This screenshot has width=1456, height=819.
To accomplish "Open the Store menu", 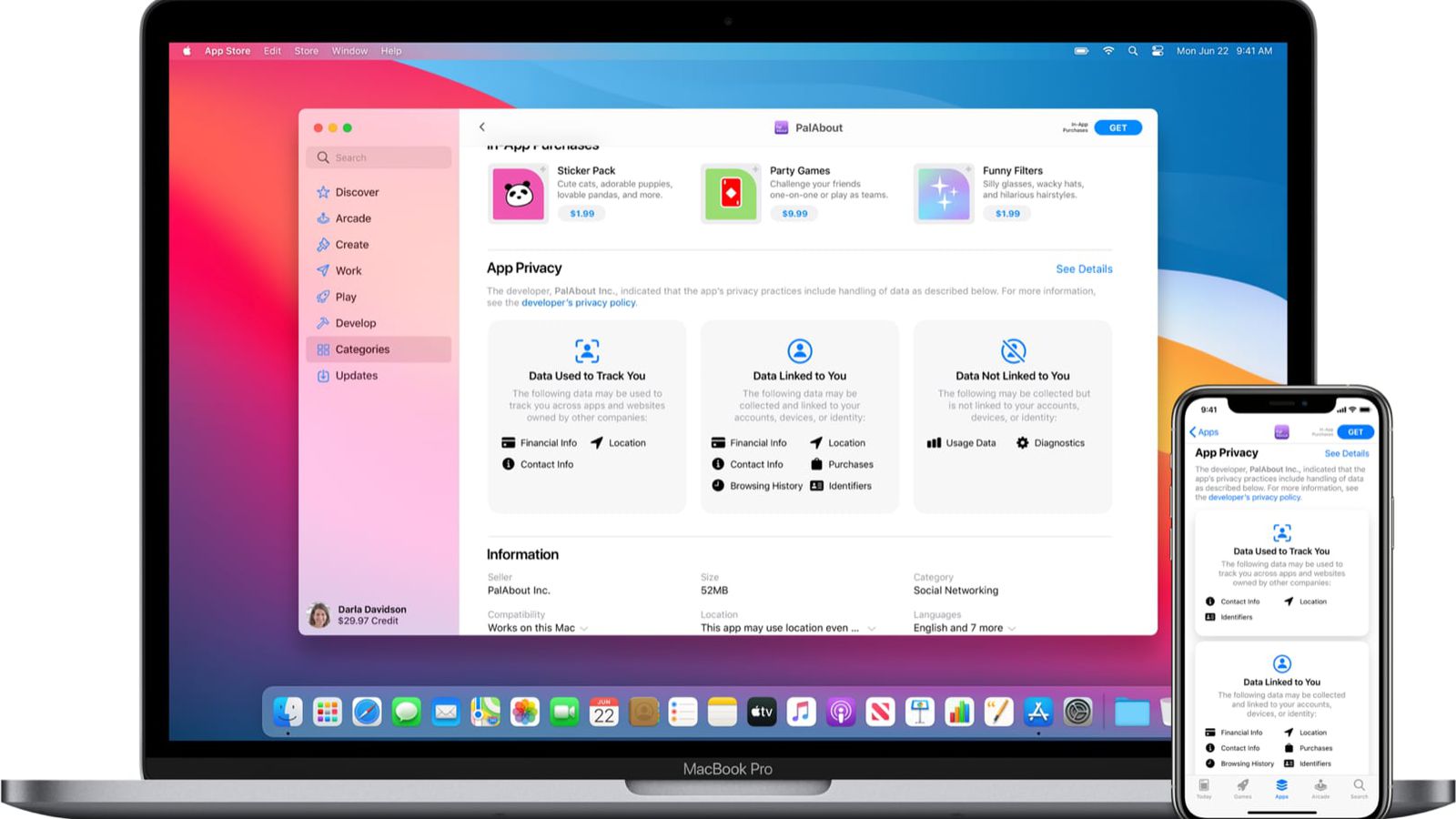I will pyautogui.click(x=307, y=51).
